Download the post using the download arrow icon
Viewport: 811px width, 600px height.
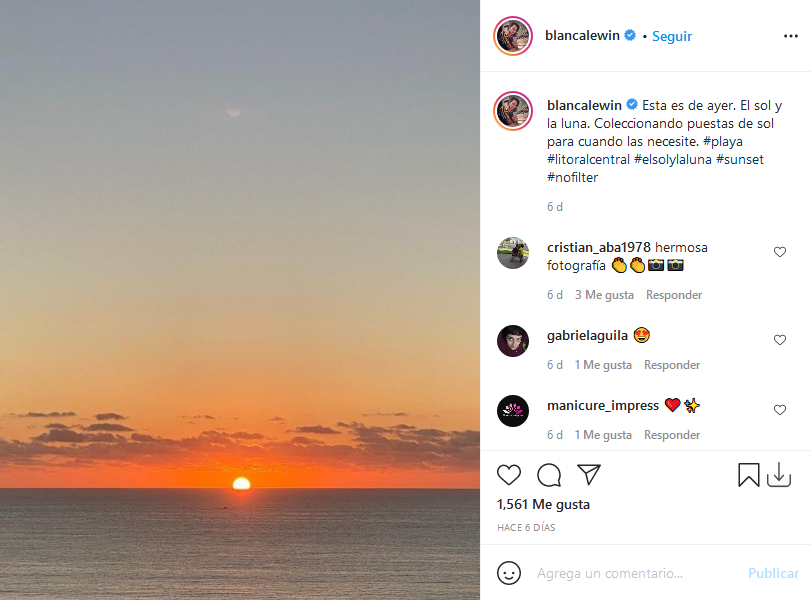click(779, 475)
